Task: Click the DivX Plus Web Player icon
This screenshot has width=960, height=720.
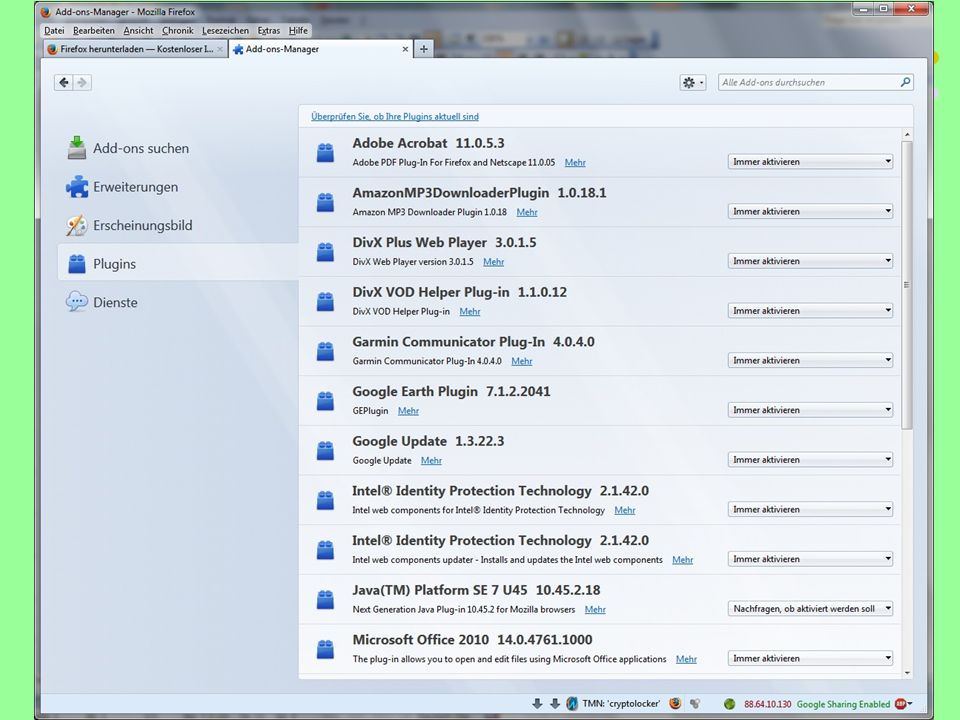Action: [325, 252]
